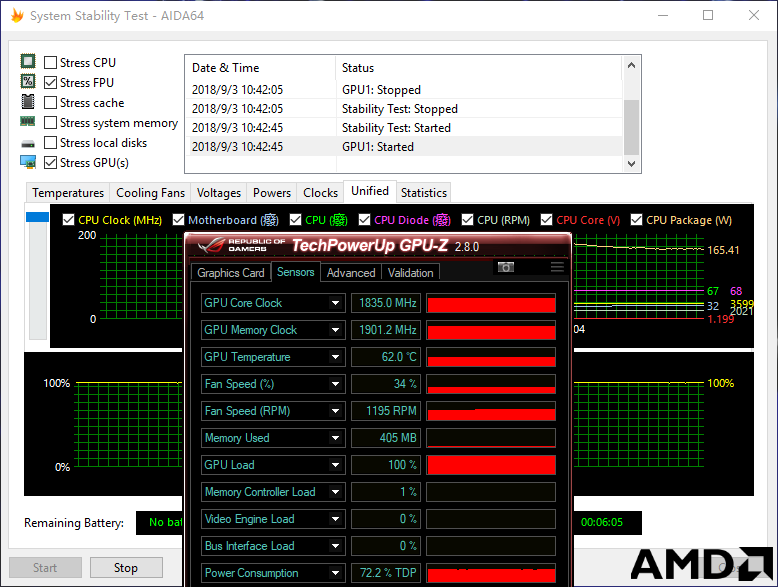Viewport: 778px width, 587px height.
Task: Click the greyed-out Start button
Action: pos(45,568)
